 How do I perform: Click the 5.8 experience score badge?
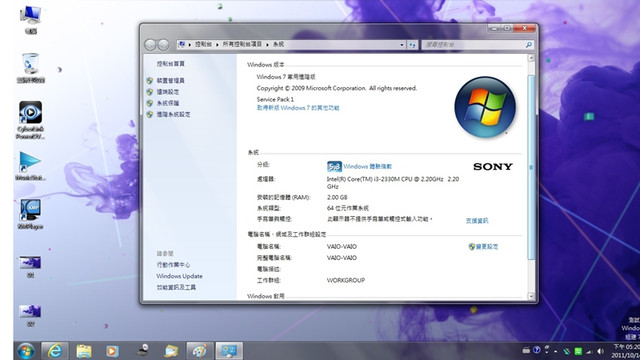[x=334, y=167]
